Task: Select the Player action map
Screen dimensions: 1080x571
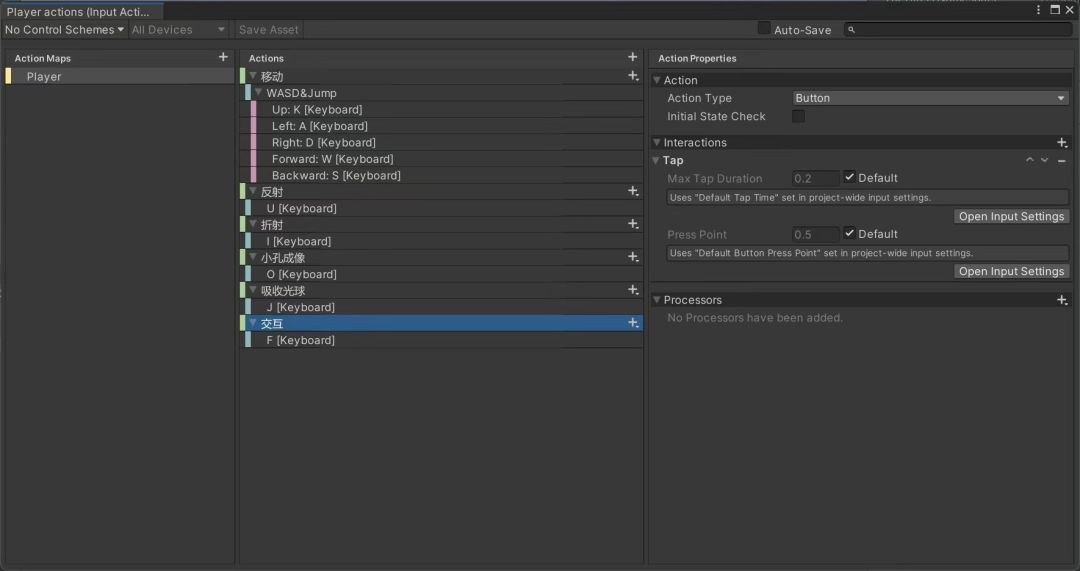Action: tap(120, 76)
